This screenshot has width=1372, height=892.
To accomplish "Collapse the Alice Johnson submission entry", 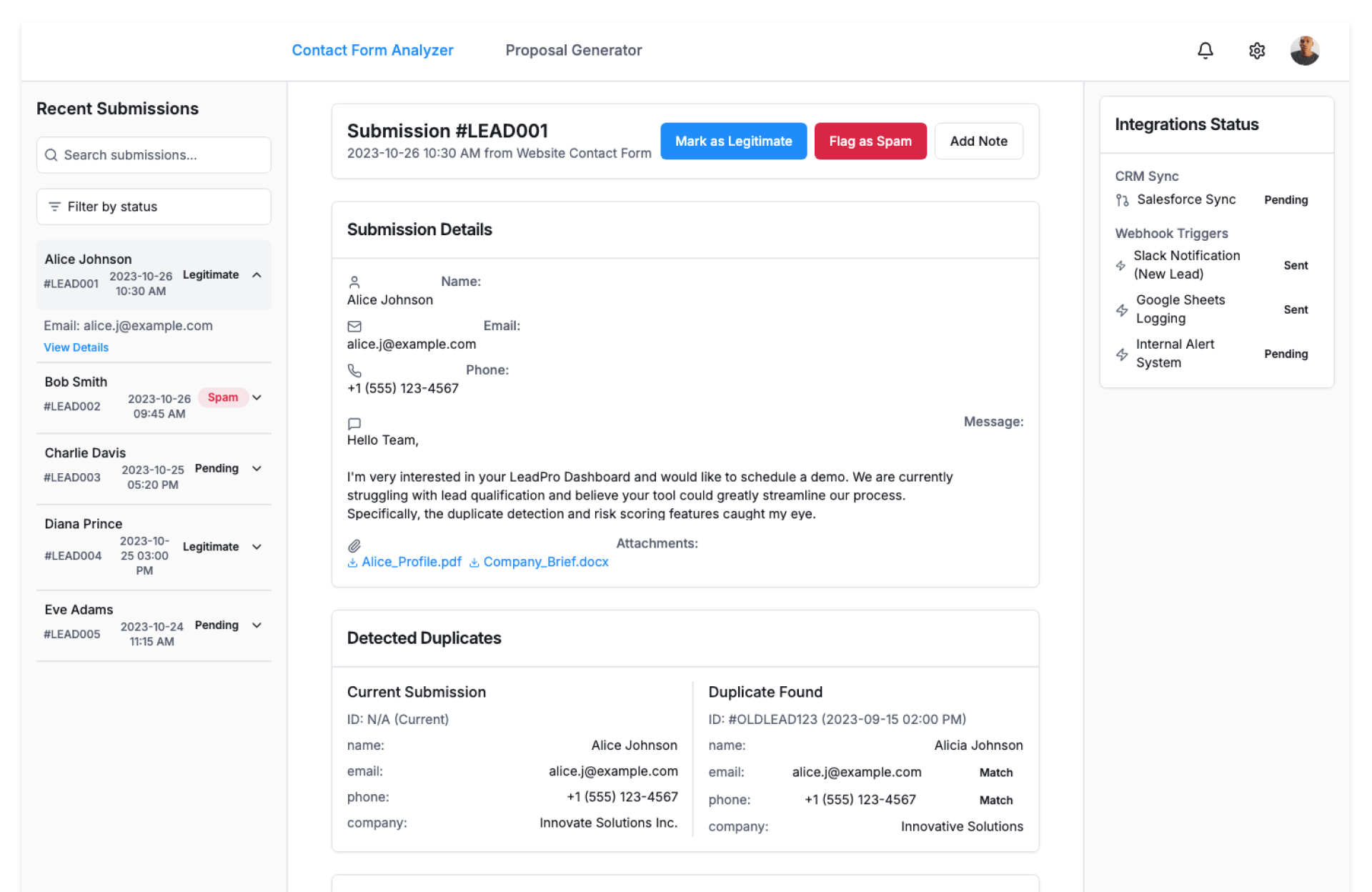I will click(257, 275).
